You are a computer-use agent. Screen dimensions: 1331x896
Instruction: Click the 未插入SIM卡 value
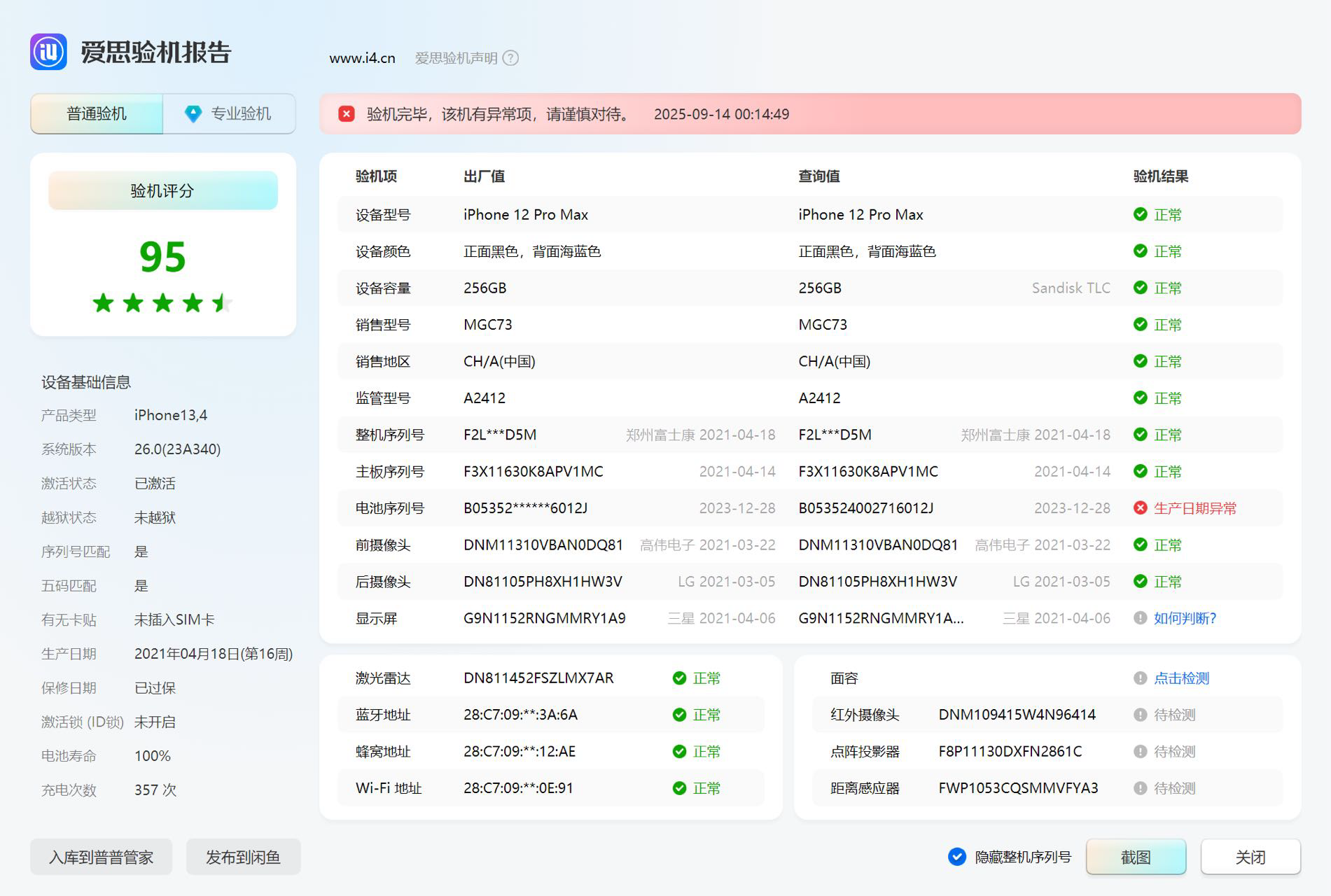pyautogui.click(x=174, y=619)
